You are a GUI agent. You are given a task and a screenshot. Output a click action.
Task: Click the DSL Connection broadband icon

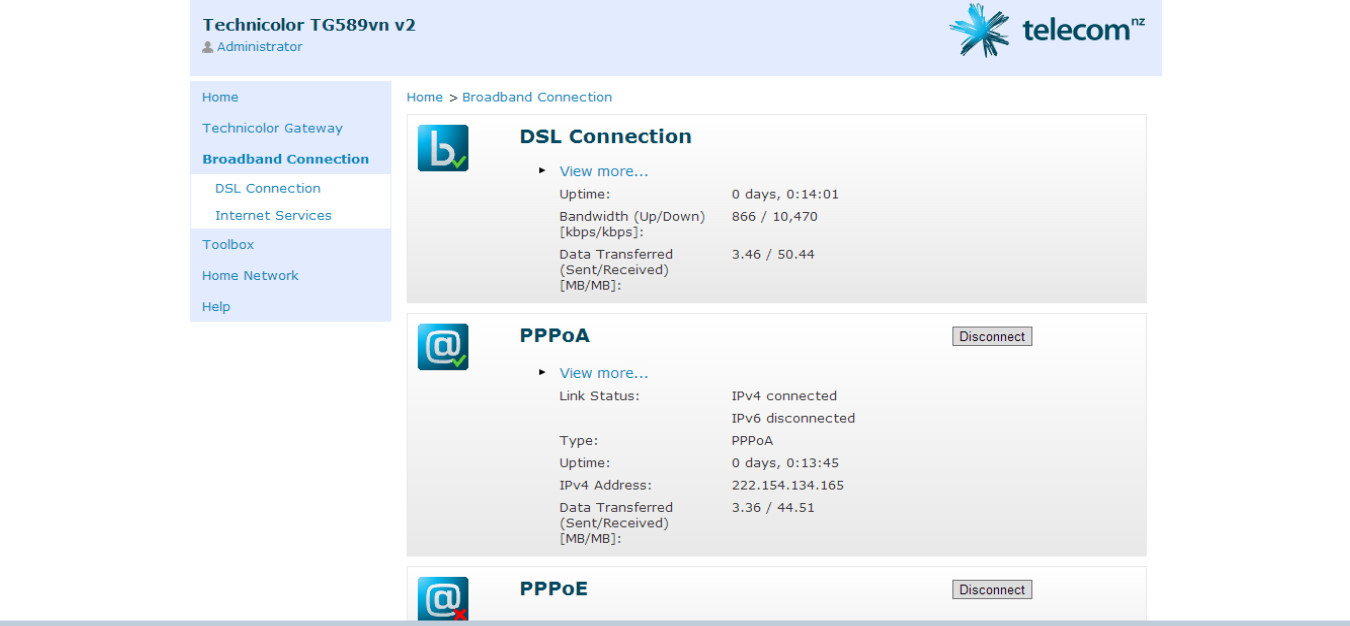click(x=442, y=148)
